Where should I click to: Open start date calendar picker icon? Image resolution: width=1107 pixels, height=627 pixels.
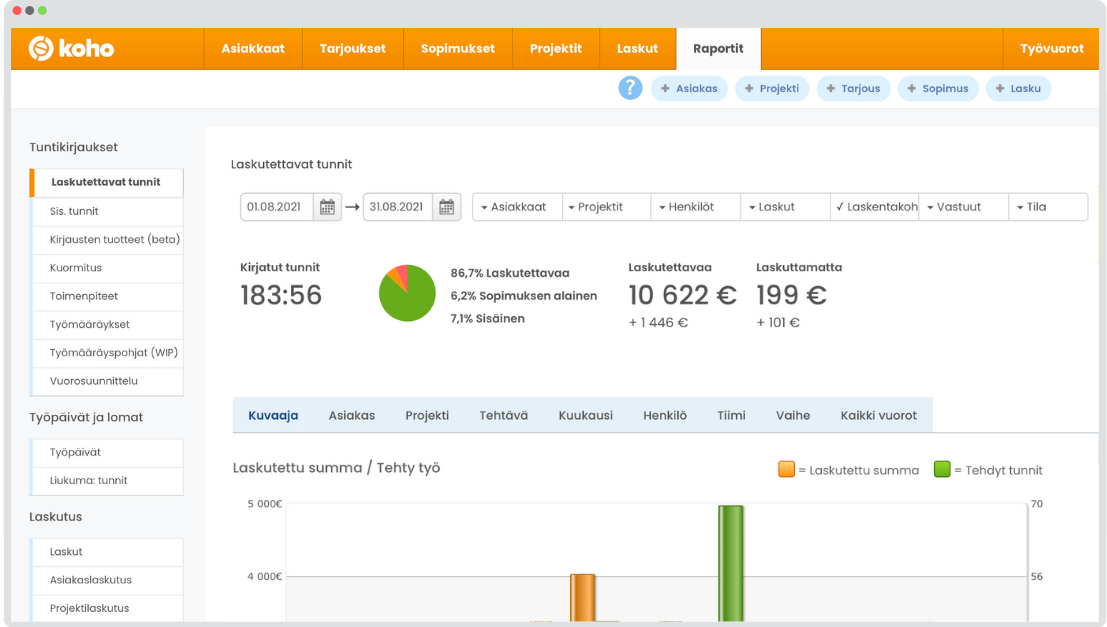point(327,207)
